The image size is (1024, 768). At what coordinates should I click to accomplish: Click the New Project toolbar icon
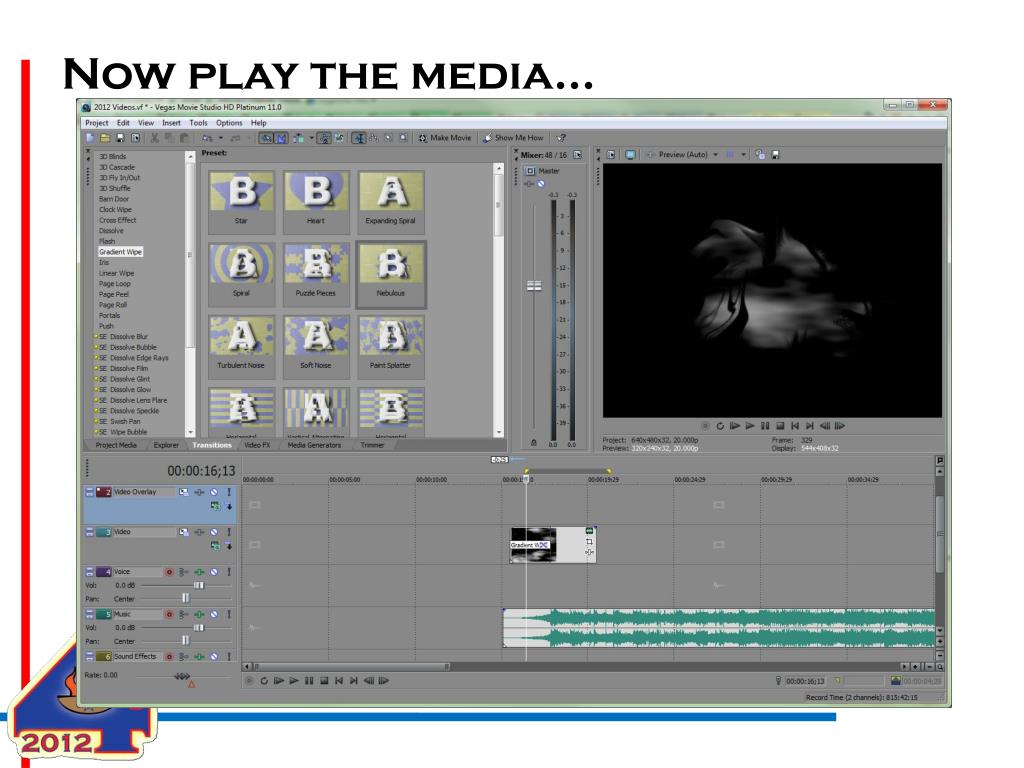point(90,138)
